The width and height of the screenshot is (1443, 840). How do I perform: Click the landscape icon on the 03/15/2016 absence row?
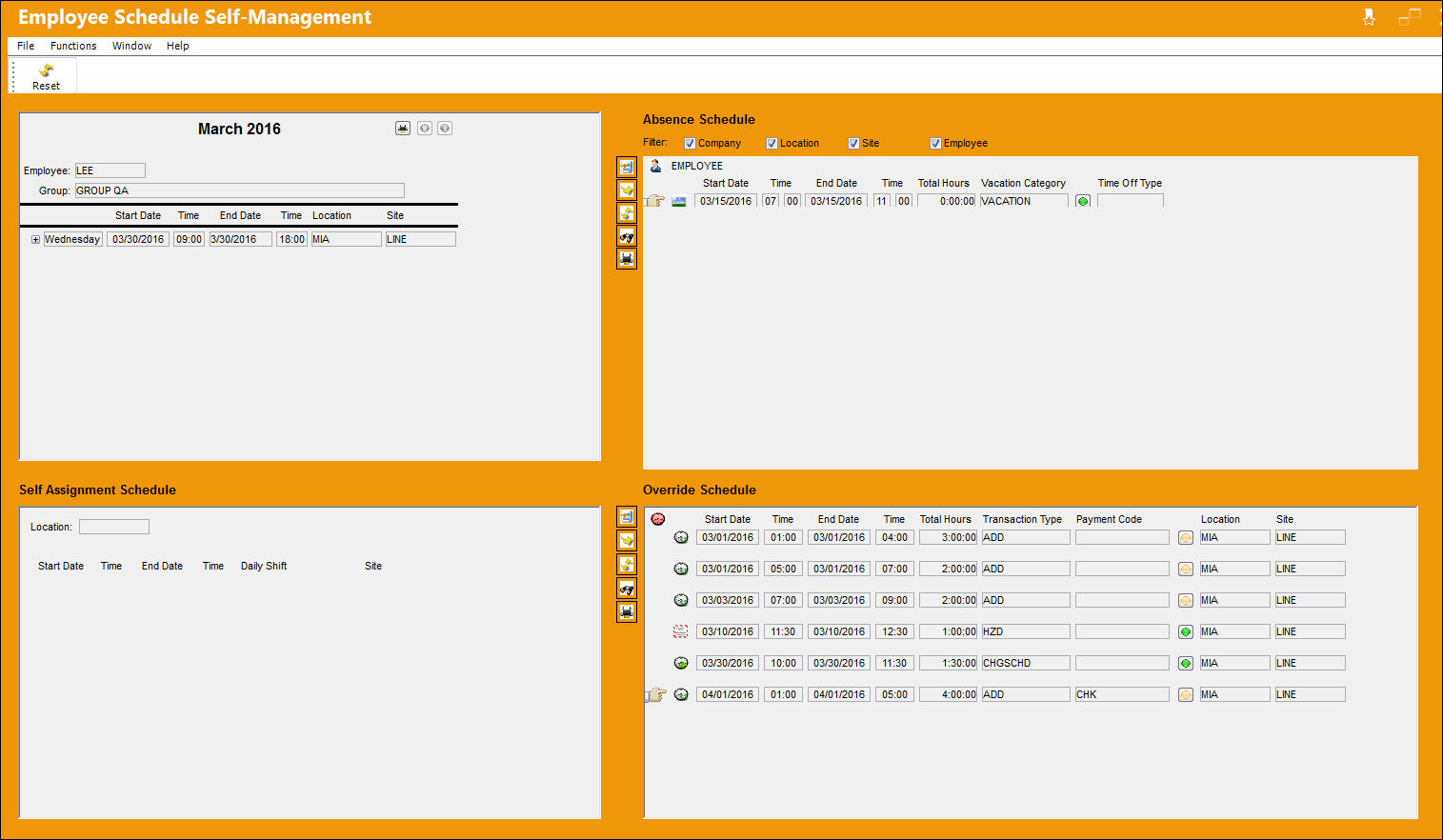tap(679, 201)
